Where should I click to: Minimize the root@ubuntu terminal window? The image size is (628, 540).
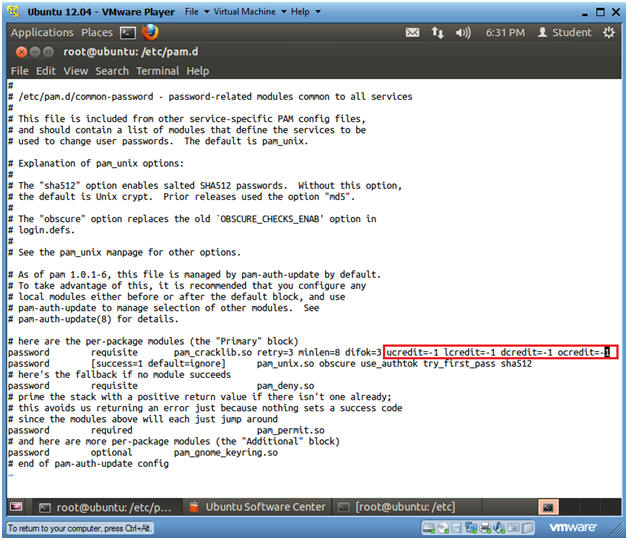pos(35,52)
